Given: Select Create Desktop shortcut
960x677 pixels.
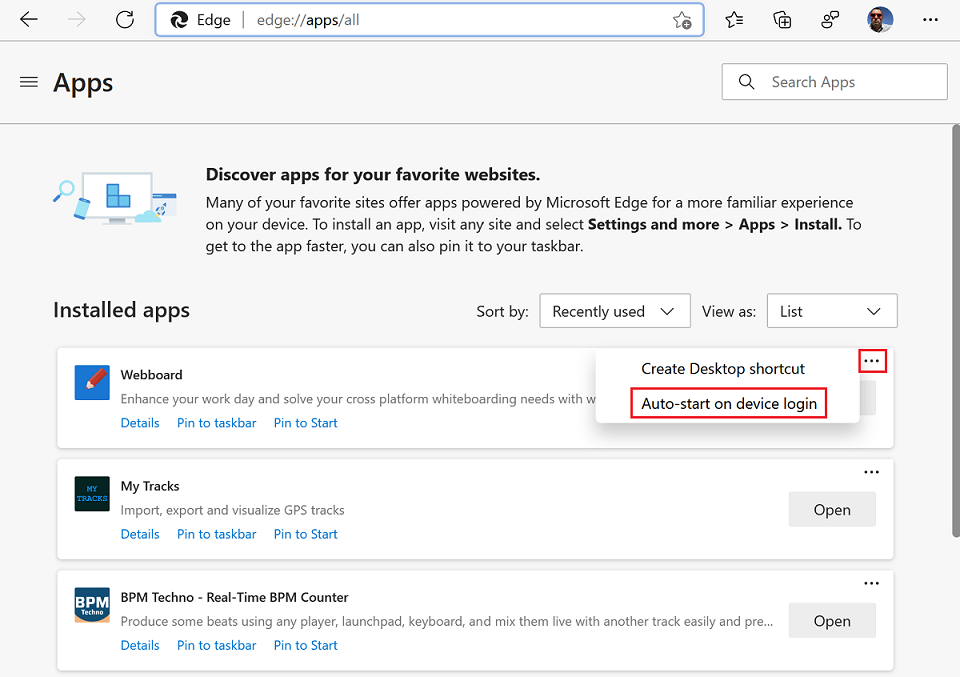Looking at the screenshot, I should coord(722,368).
